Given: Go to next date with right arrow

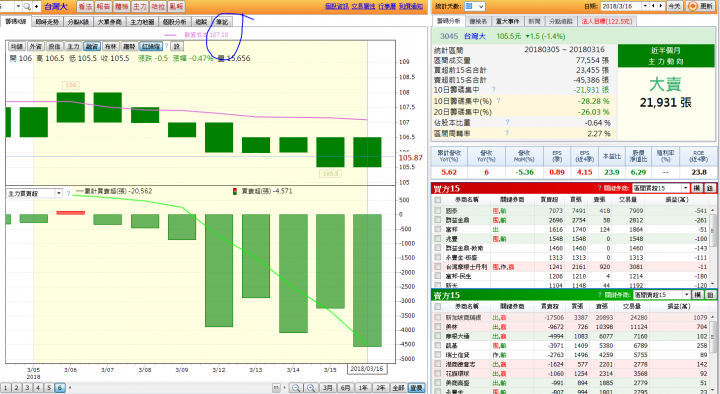Looking at the screenshot, I should pos(661,6).
